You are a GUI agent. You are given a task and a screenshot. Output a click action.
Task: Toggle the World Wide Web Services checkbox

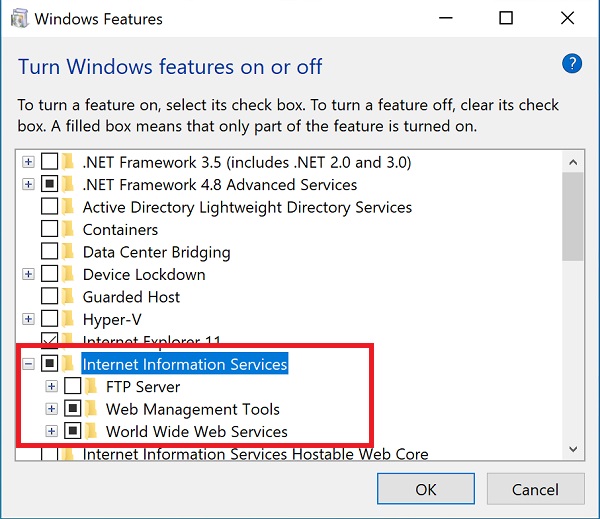tap(72, 431)
